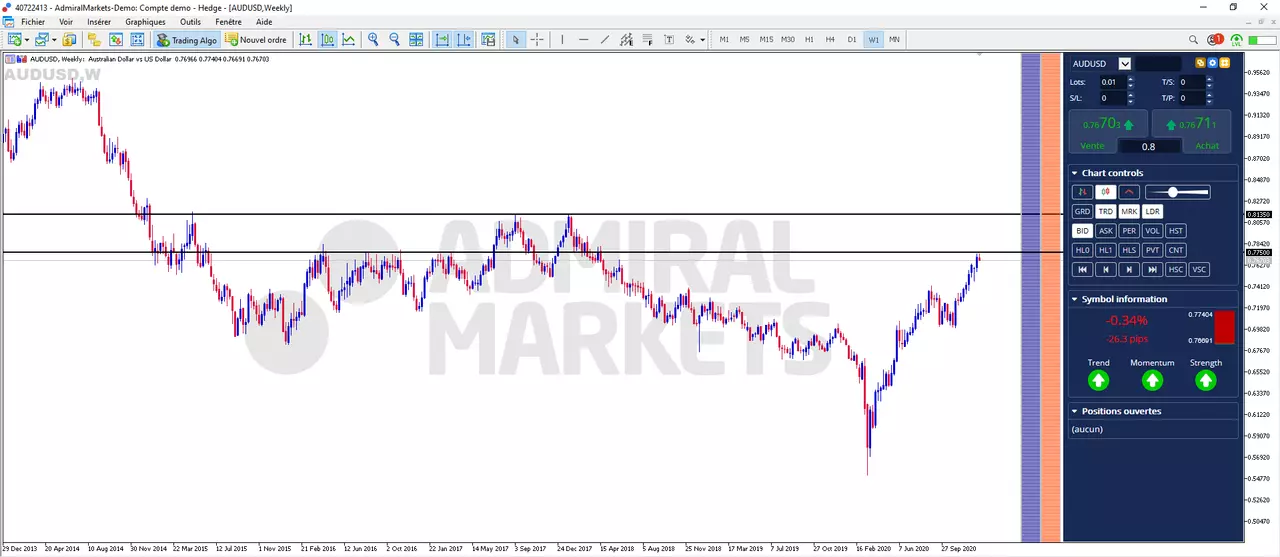Increase the Lots value stepper
The image size is (1280, 557).
pos(1131,79)
